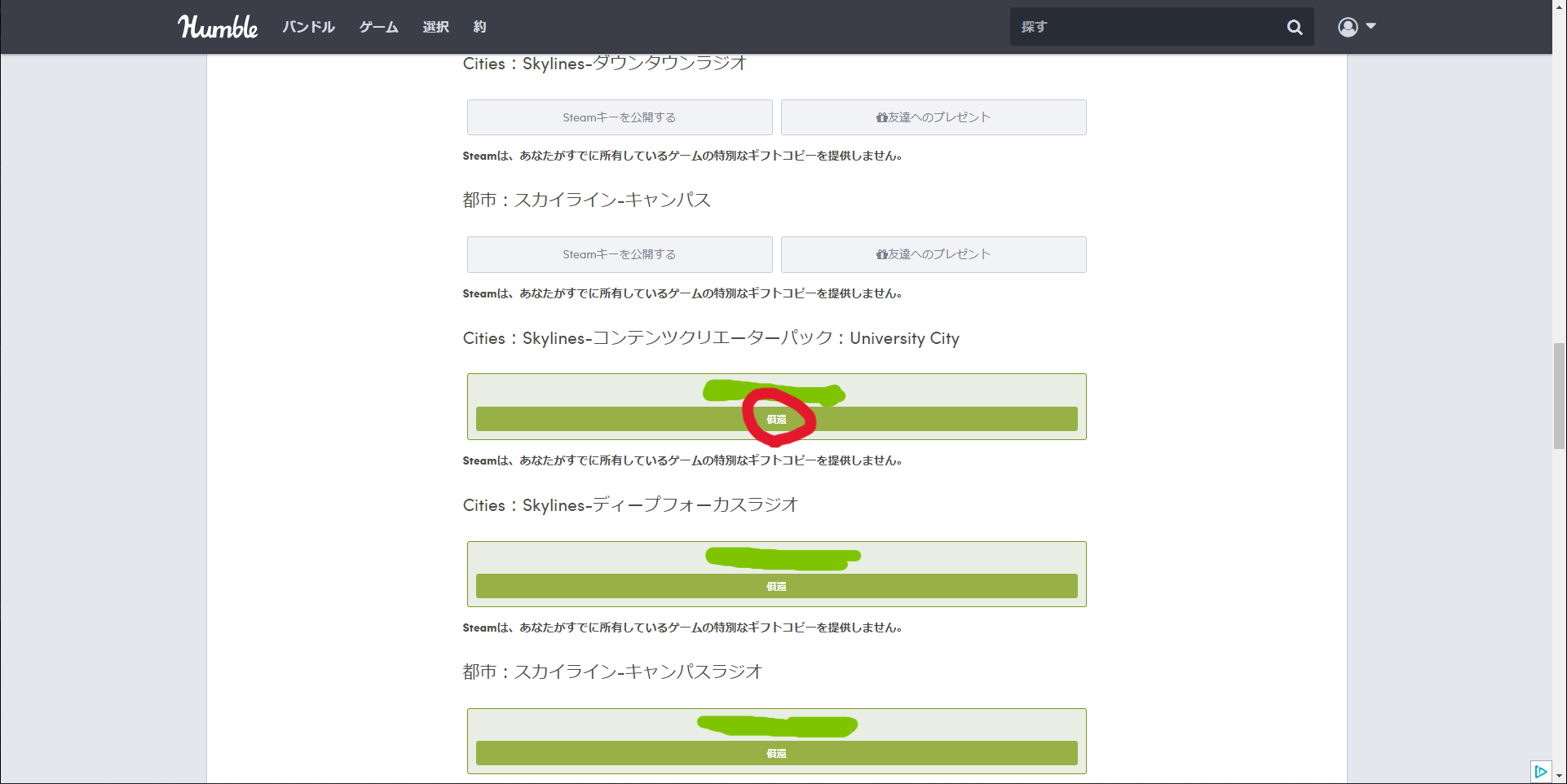This screenshot has height=784, width=1567.
Task: Click the University City pack title text
Action: tap(711, 338)
